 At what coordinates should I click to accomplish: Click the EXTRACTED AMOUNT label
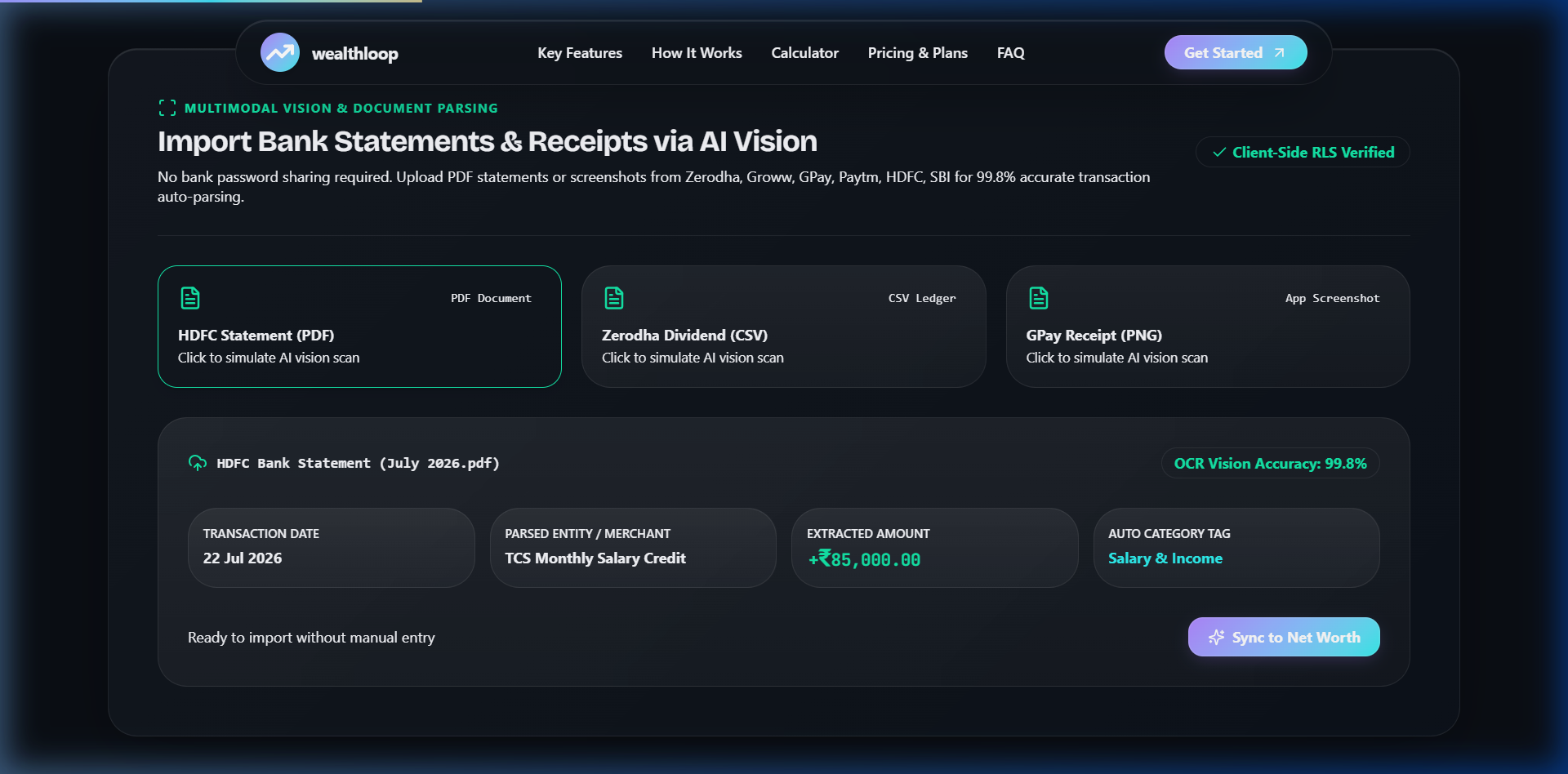[x=868, y=534]
